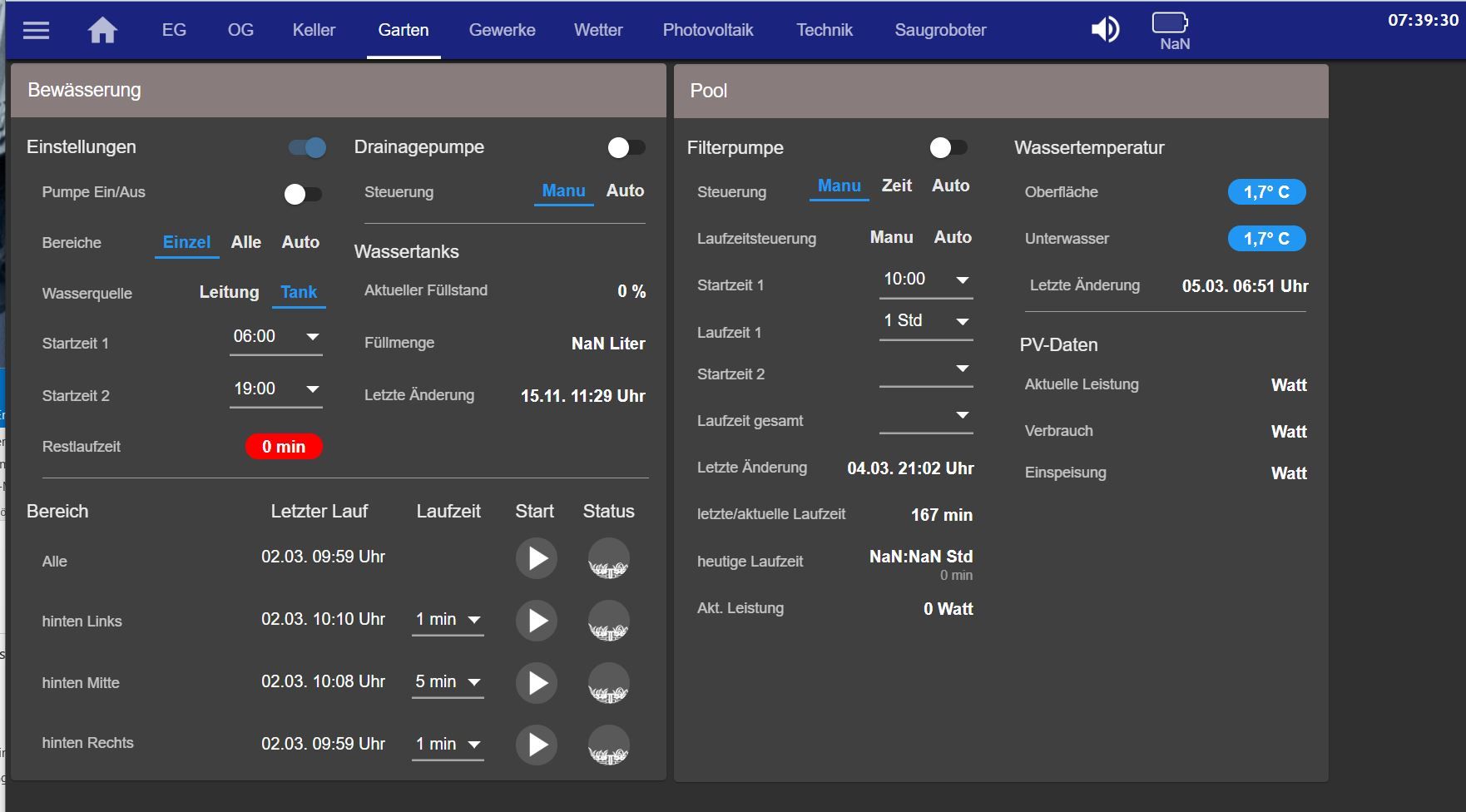Set Filterpumpe Steuerung to Zeit
This screenshot has width=1466, height=812.
point(897,186)
